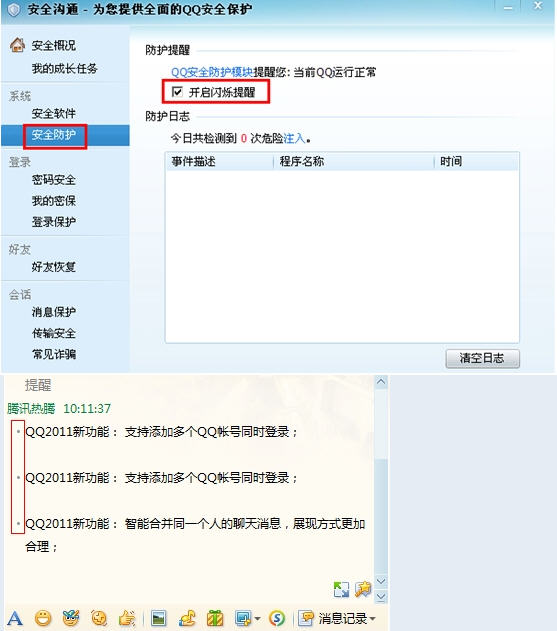Open the music share icon
Screen dimensions: 557x631
(x=187, y=618)
